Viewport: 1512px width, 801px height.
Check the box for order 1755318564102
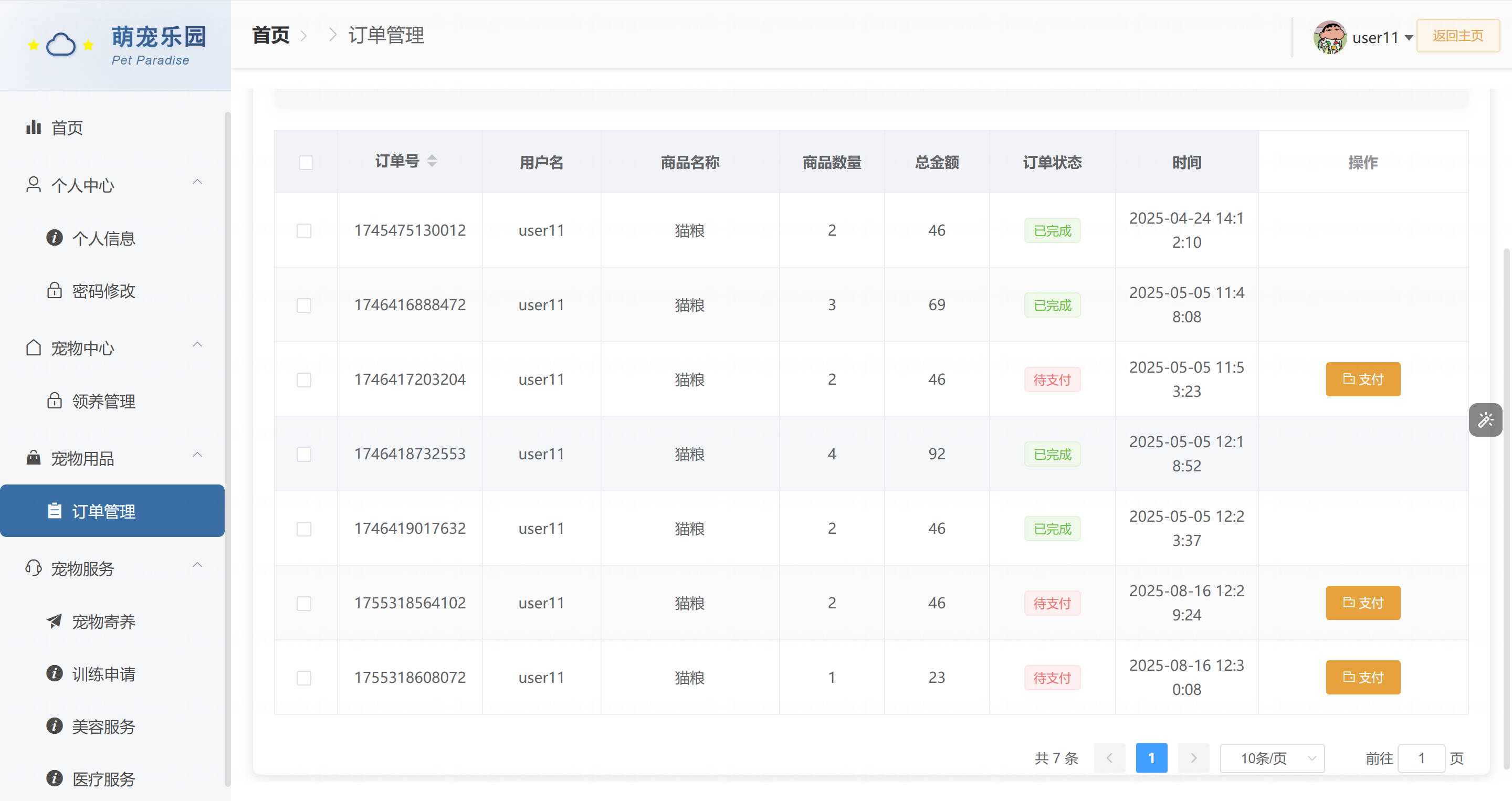(304, 603)
